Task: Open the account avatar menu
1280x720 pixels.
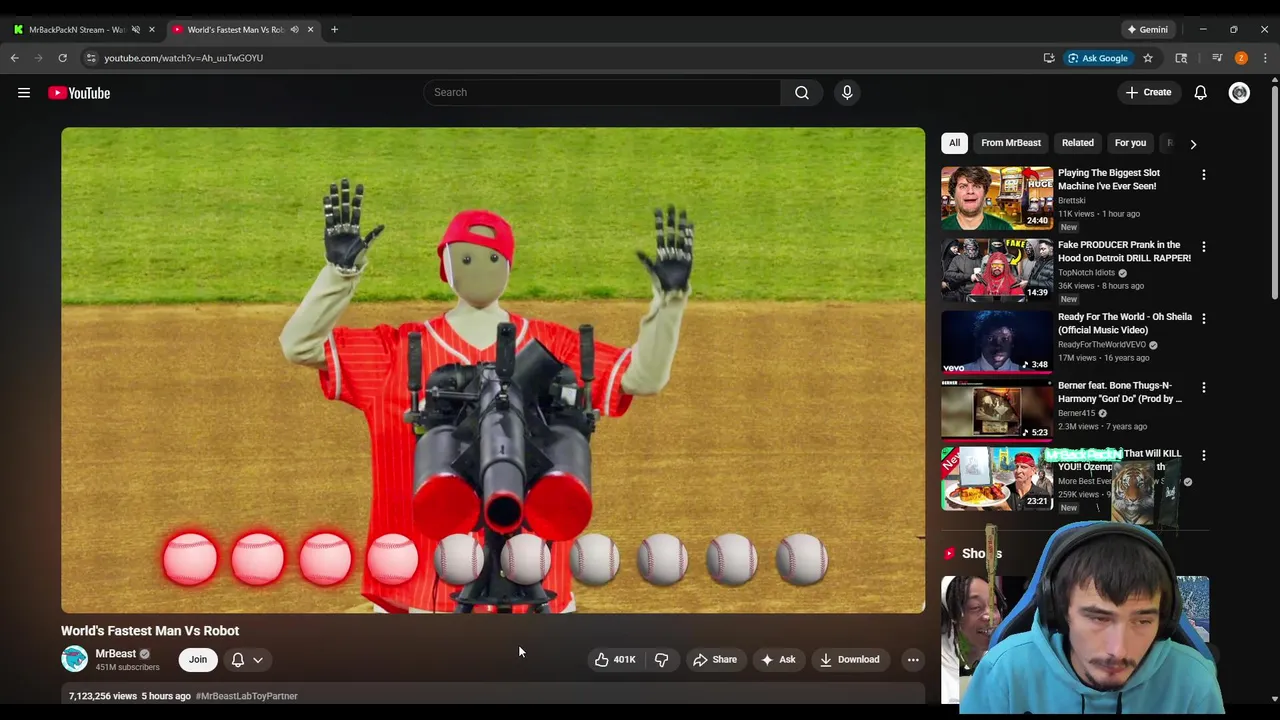Action: pos(1239,93)
